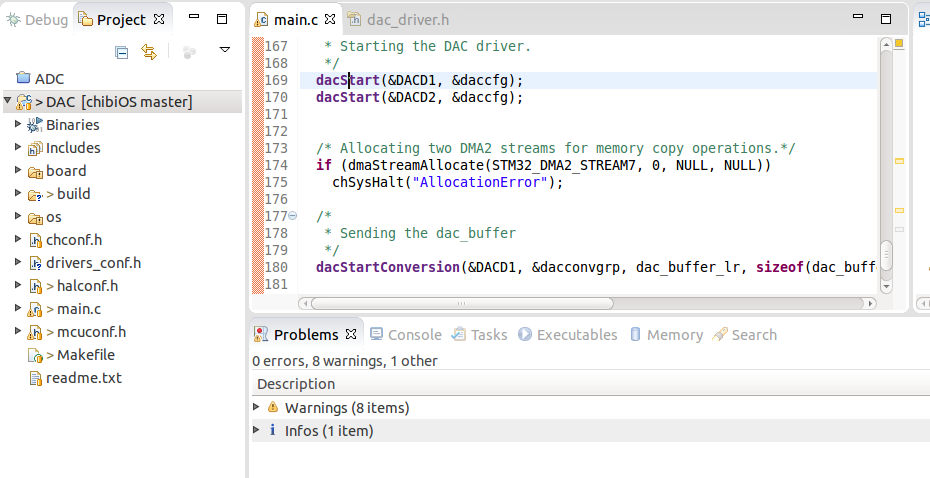Expand the chconf.h file node
The height and width of the screenshot is (478, 930).
18,239
